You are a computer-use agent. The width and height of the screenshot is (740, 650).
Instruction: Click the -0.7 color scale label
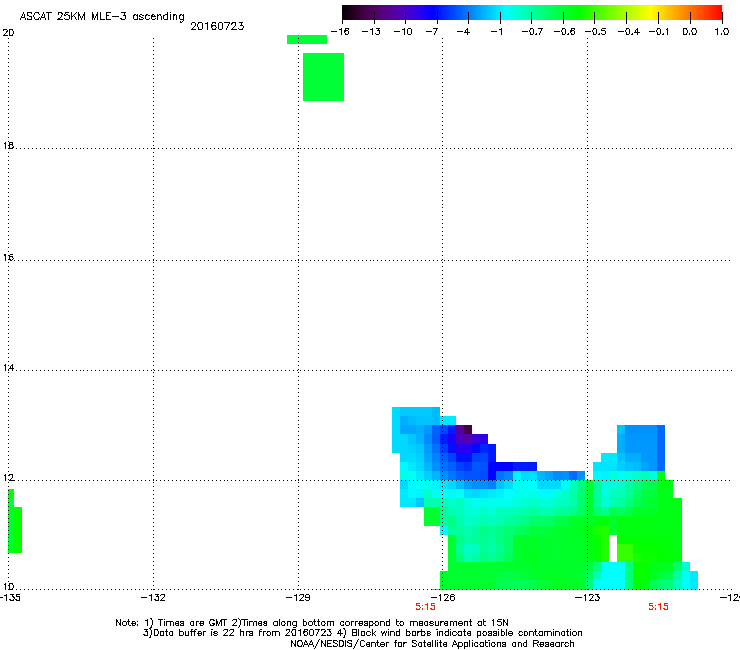pyautogui.click(x=532, y=32)
